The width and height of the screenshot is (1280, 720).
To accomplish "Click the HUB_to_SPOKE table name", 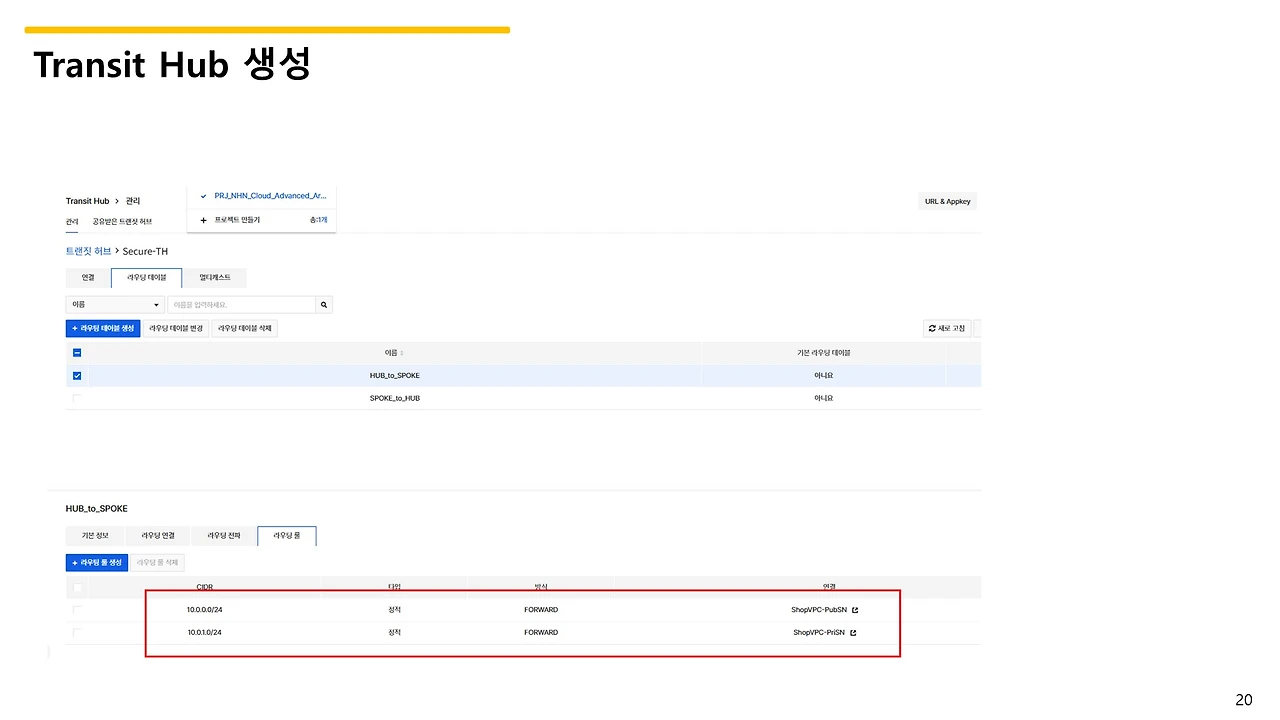I will point(395,376).
